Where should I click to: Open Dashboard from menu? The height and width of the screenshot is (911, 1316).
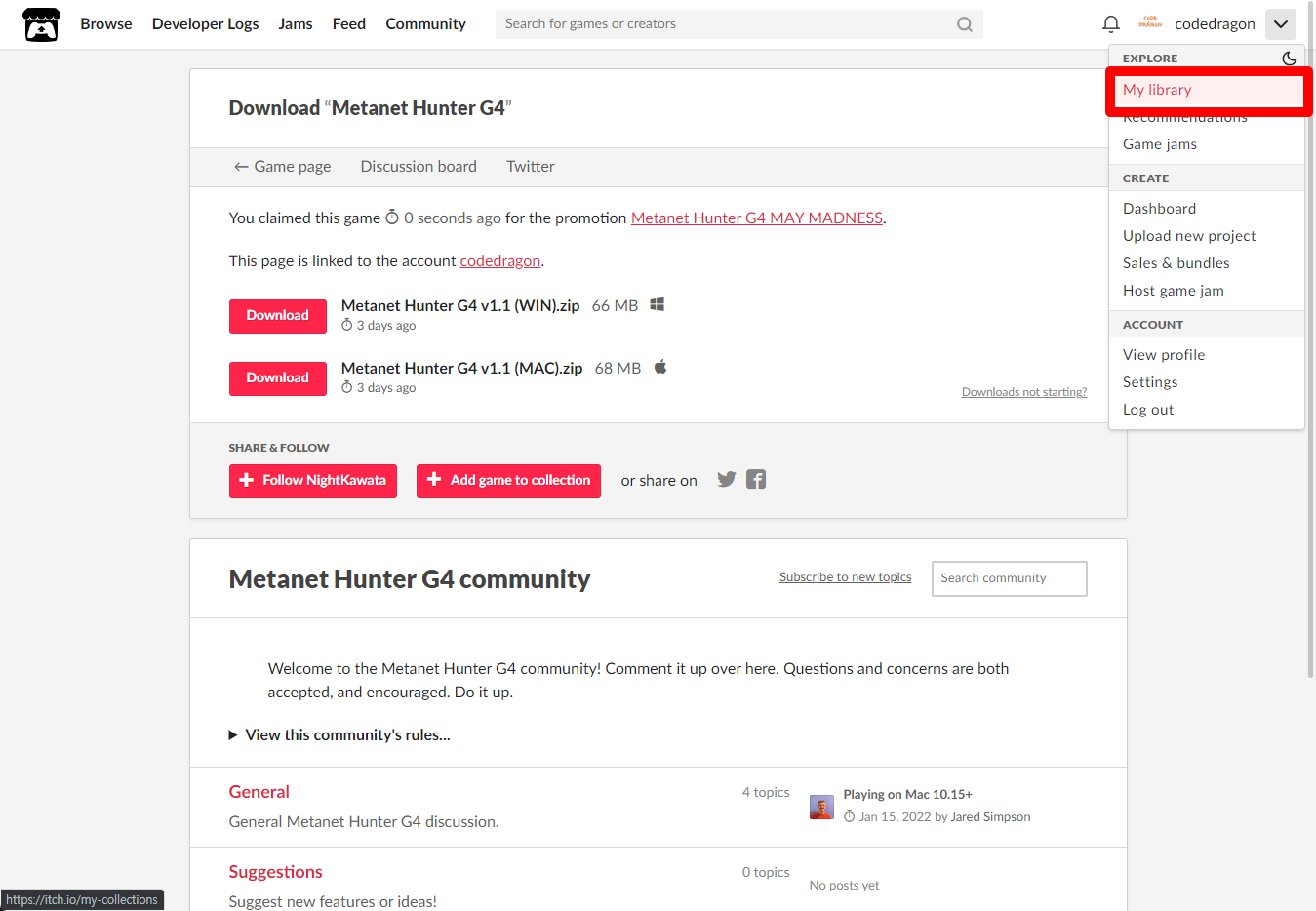coord(1207,209)
